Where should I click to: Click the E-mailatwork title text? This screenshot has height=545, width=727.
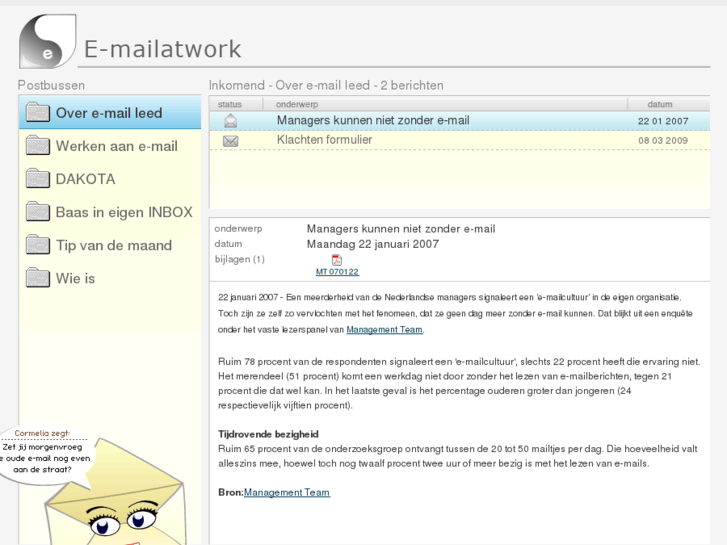162,49
